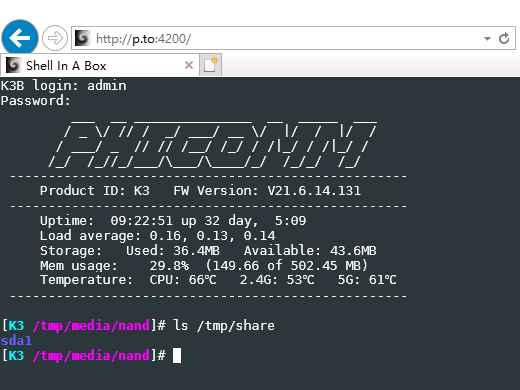This screenshot has width=520, height=390.
Task: Click the Shell In A Box tab favicon
Action: 14,65
